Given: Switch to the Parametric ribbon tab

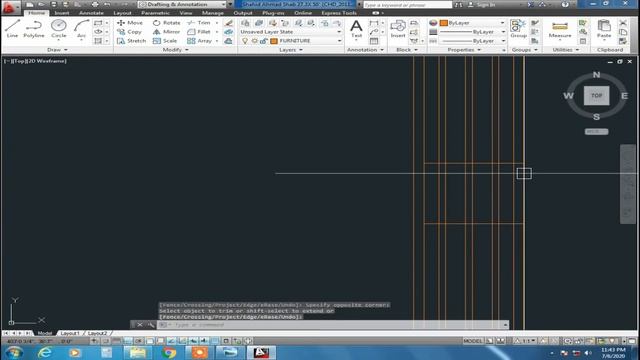Looking at the screenshot, I should pyautogui.click(x=156, y=13).
